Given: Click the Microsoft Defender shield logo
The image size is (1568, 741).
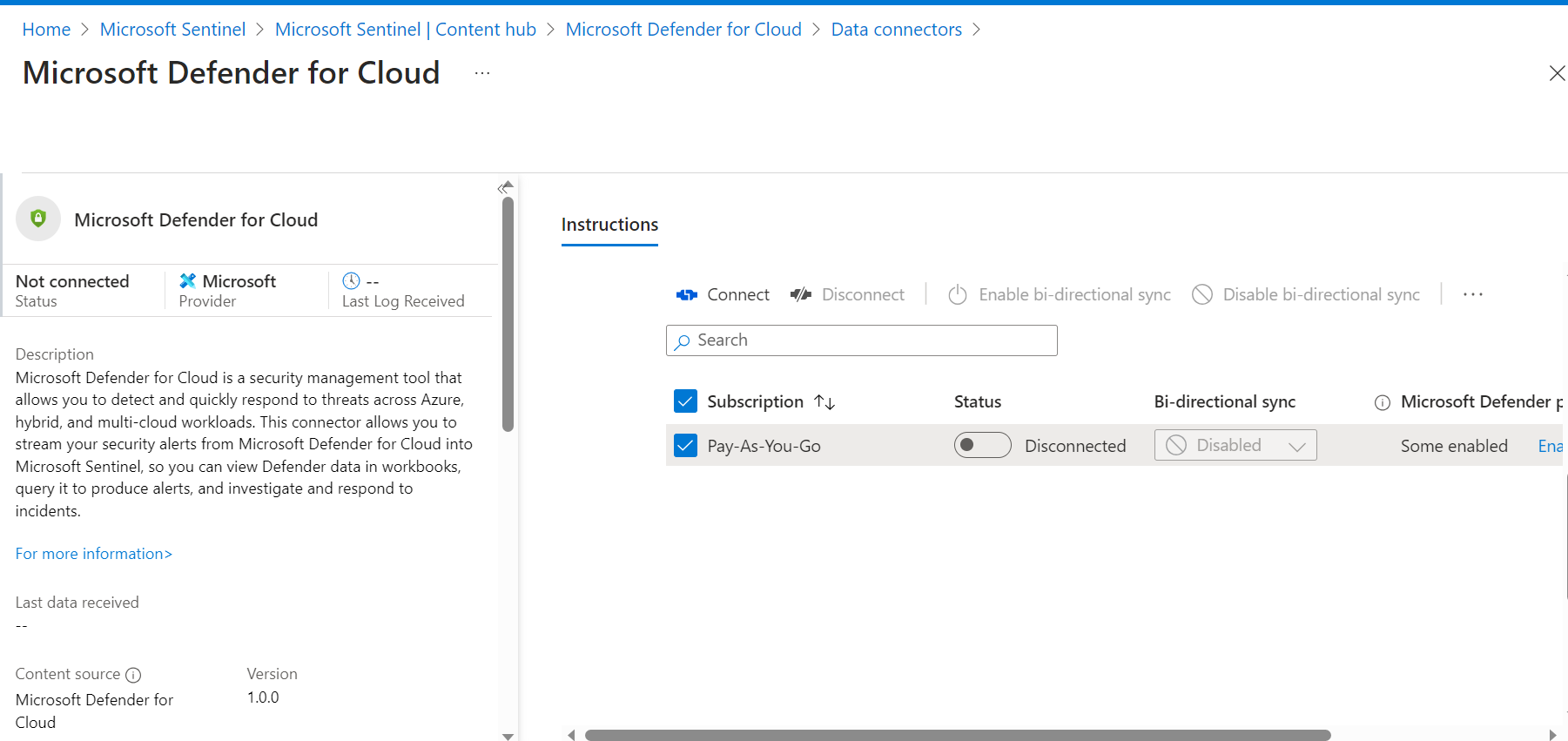Looking at the screenshot, I should (x=38, y=219).
